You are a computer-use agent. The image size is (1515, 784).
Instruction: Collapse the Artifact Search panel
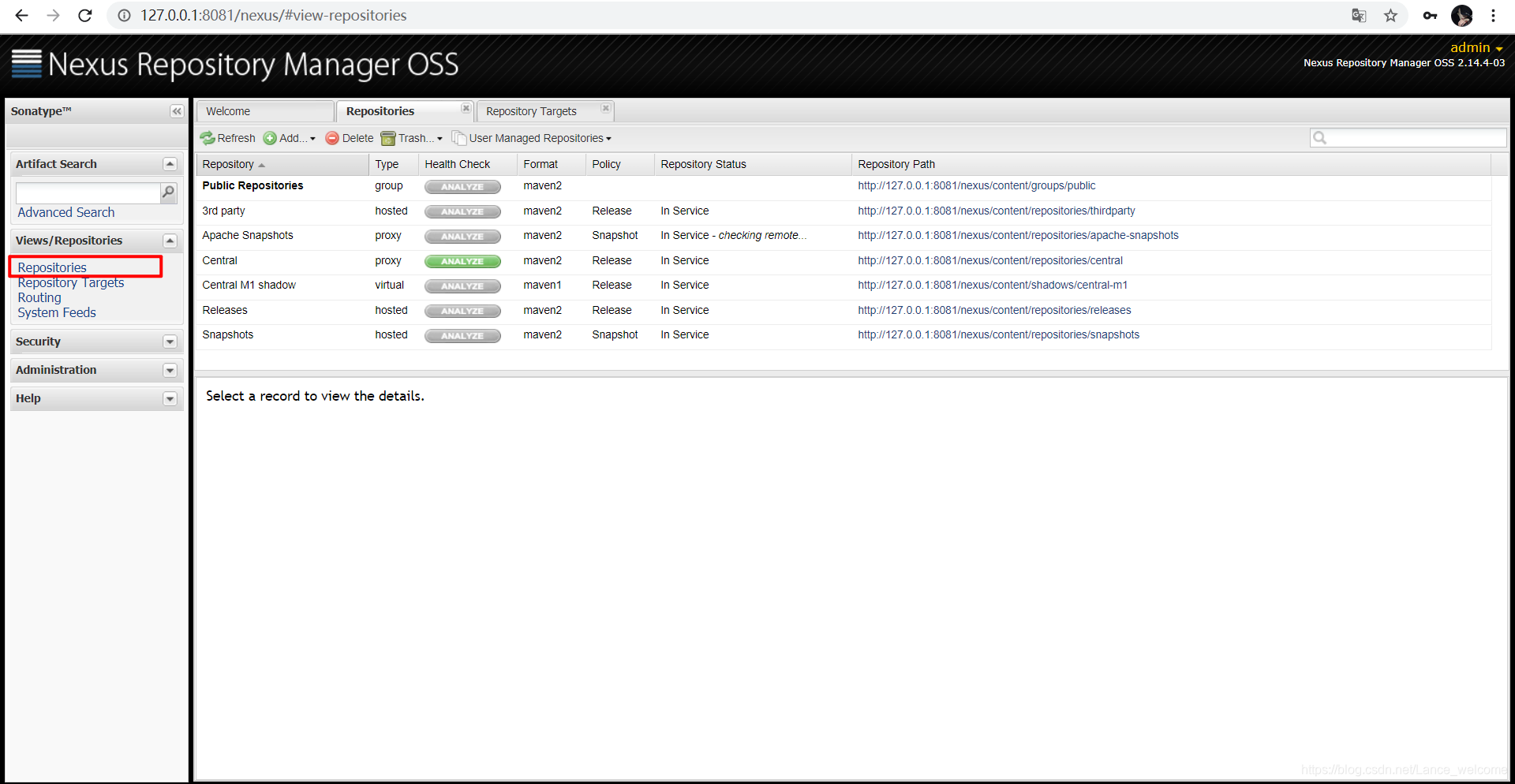click(170, 164)
